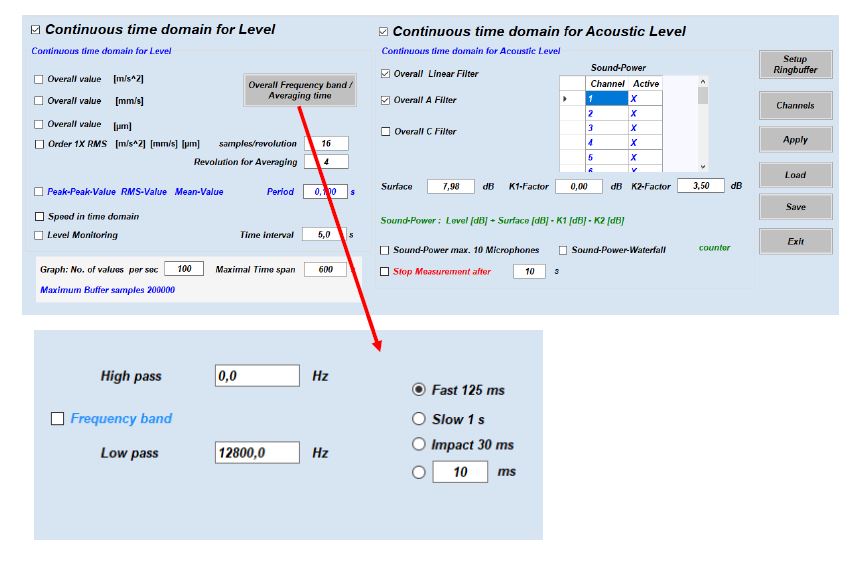Click the Setup Ringbuffer button
This screenshot has width=865, height=561.
[x=795, y=64]
